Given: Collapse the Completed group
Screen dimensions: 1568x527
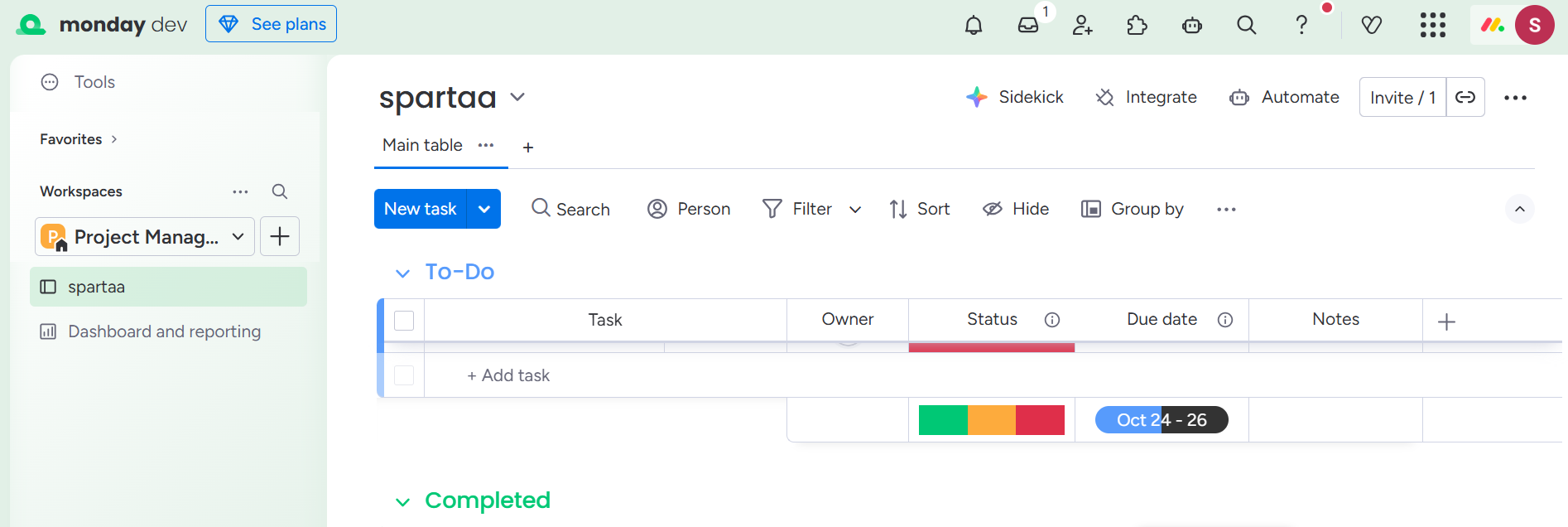Looking at the screenshot, I should [x=402, y=501].
